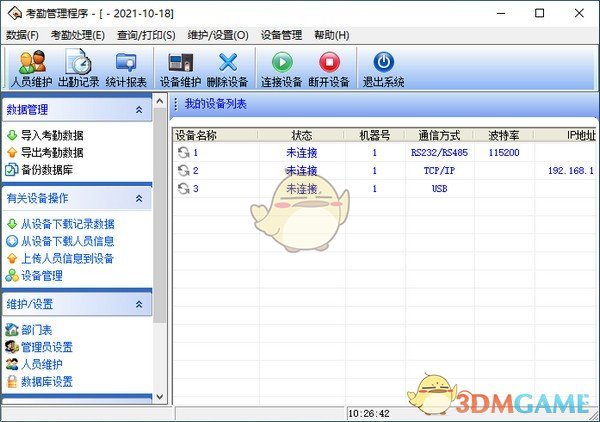
Task: Click 退出系统 power icon
Action: tap(383, 62)
